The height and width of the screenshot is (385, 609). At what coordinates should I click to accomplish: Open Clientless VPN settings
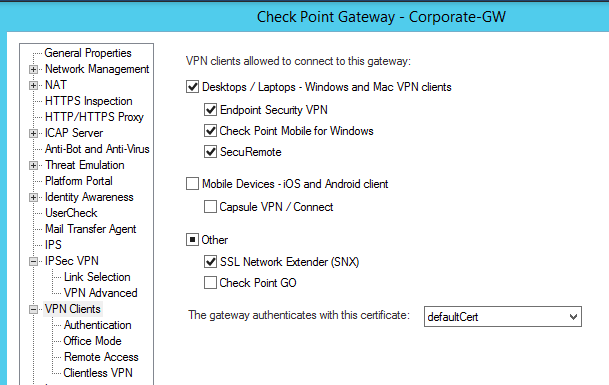pyautogui.click(x=98, y=373)
